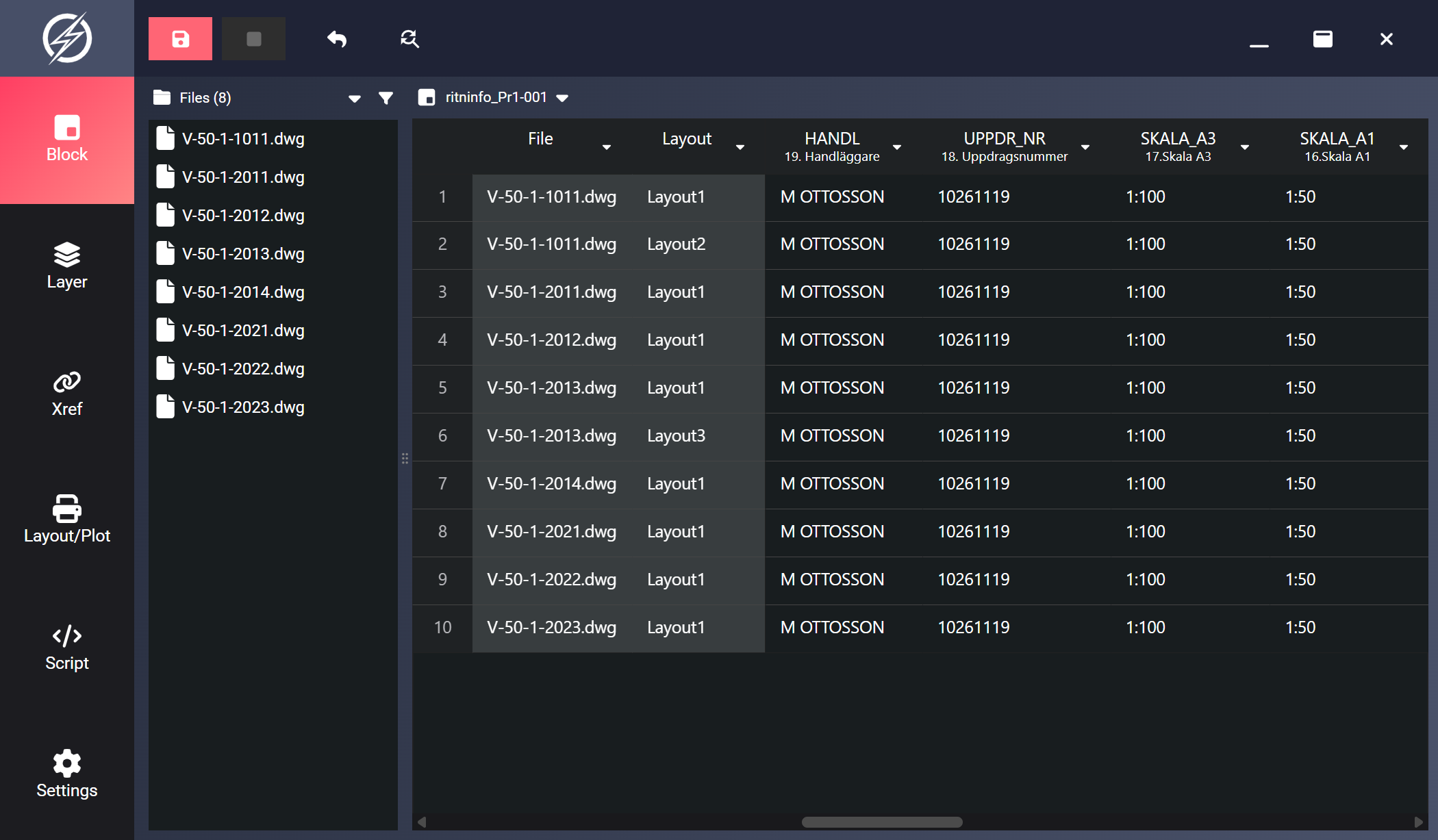Close the application window
Viewport: 1438px width, 840px height.
point(1386,39)
